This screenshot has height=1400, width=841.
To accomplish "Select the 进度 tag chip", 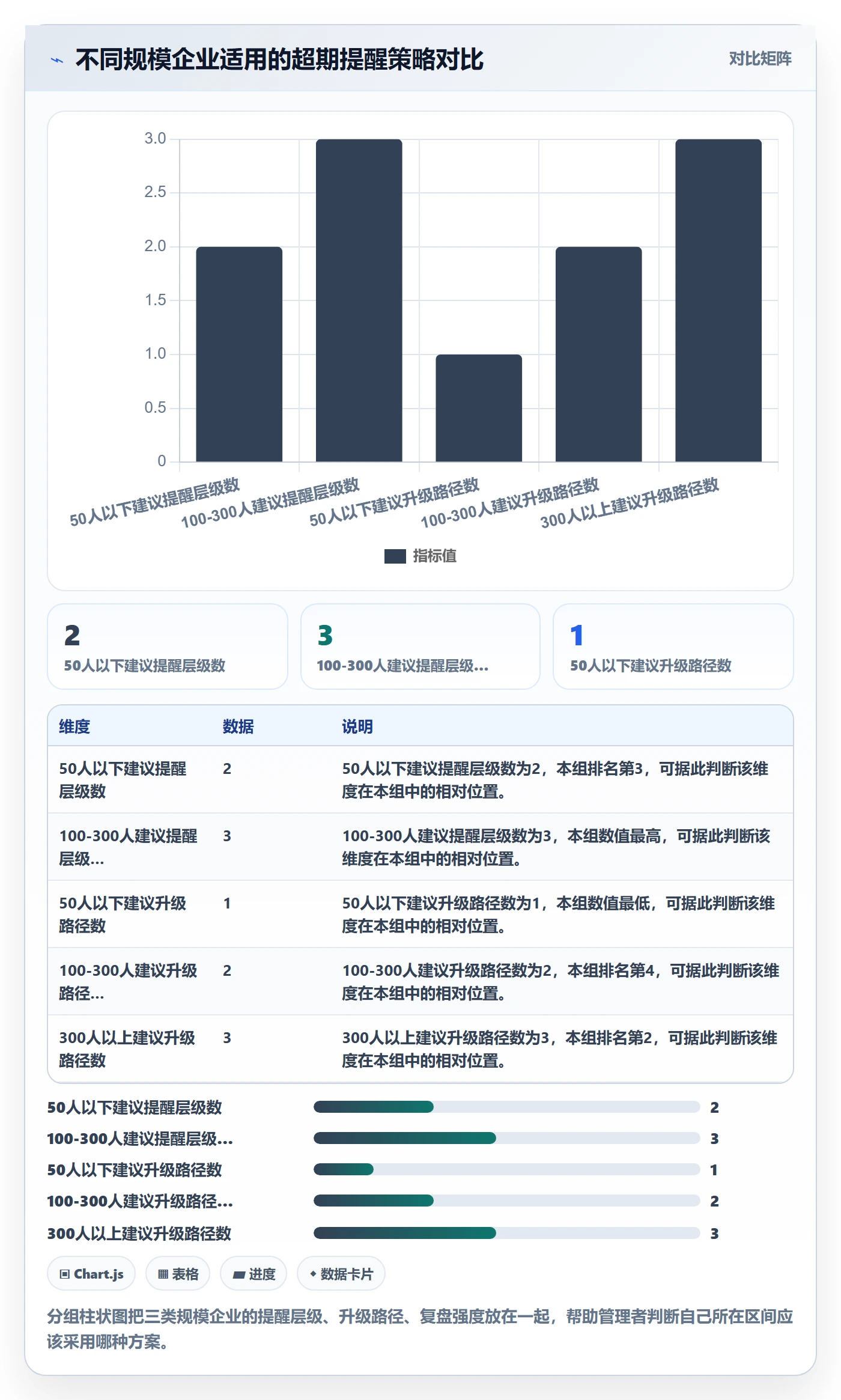I will pyautogui.click(x=254, y=1273).
